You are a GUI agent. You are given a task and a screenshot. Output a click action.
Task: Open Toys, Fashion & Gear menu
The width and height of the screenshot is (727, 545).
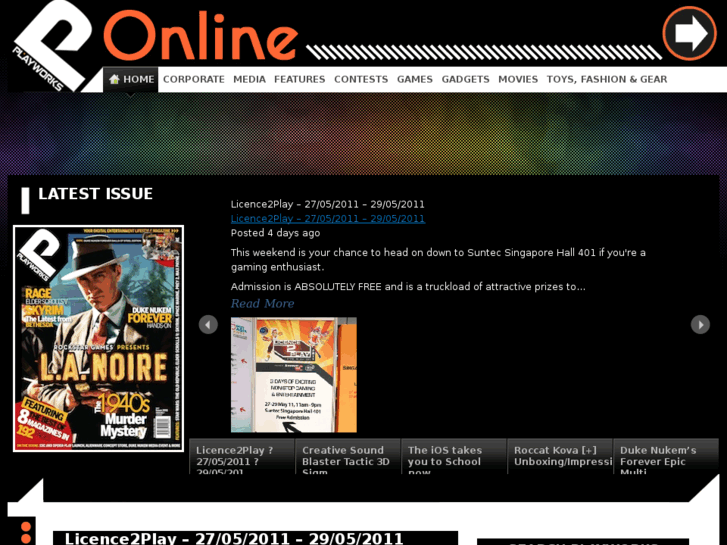click(x=607, y=79)
